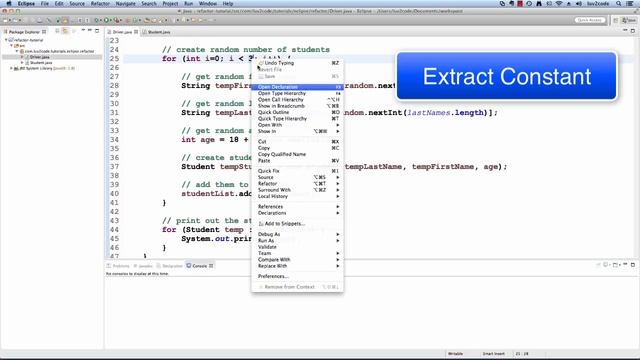Minimize the editor area

tap(625, 31)
